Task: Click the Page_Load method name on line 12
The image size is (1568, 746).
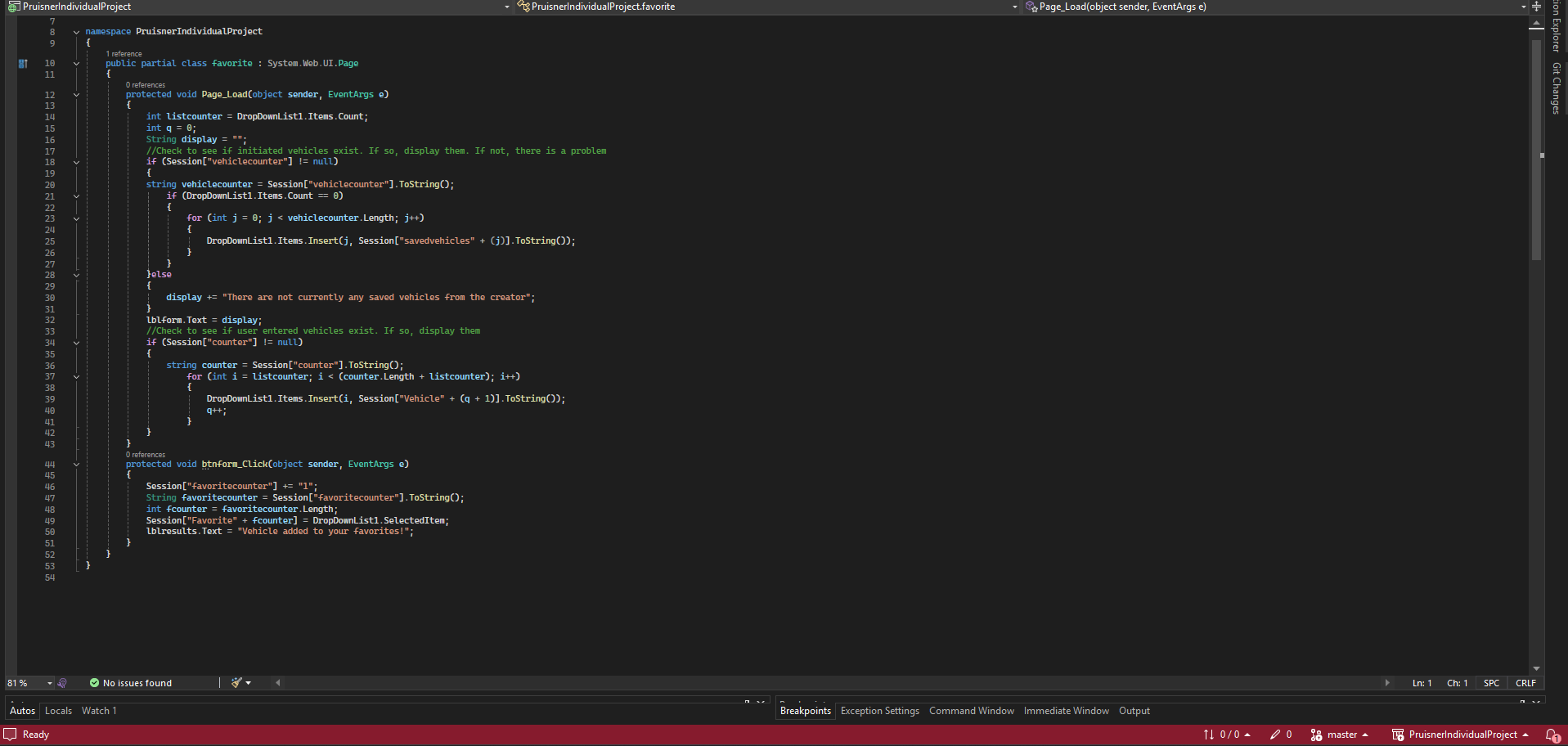Action: pyautogui.click(x=224, y=95)
